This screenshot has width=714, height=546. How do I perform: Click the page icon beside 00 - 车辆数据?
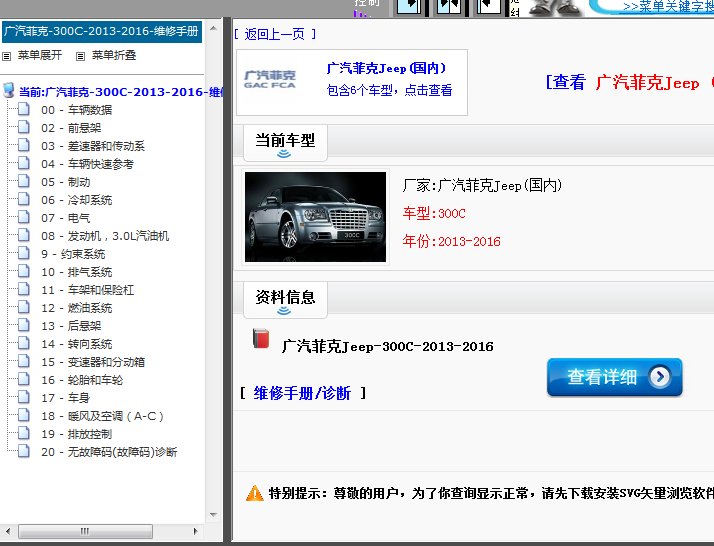pos(24,109)
